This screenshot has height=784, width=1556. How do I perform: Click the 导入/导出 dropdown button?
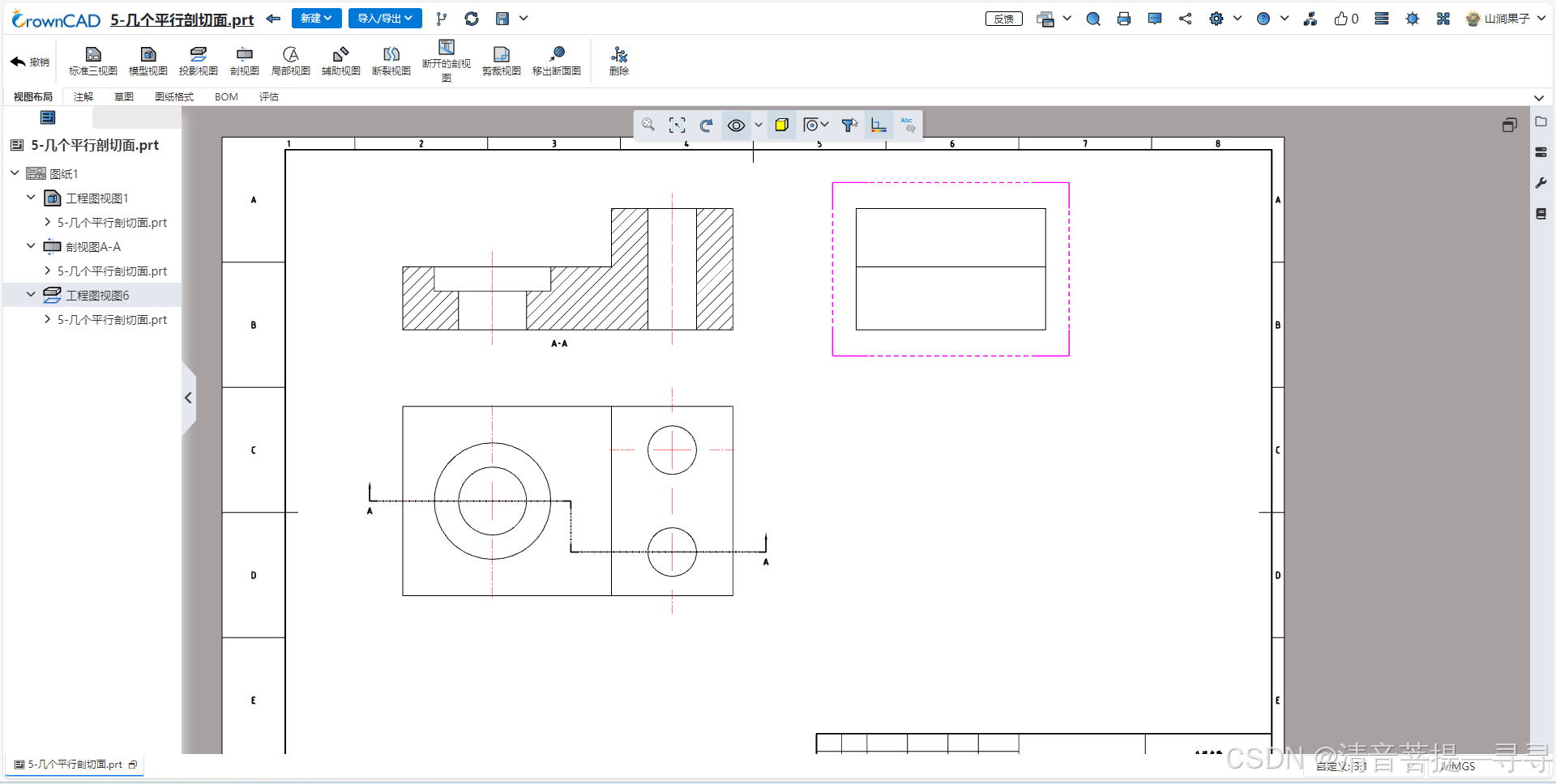click(x=385, y=19)
